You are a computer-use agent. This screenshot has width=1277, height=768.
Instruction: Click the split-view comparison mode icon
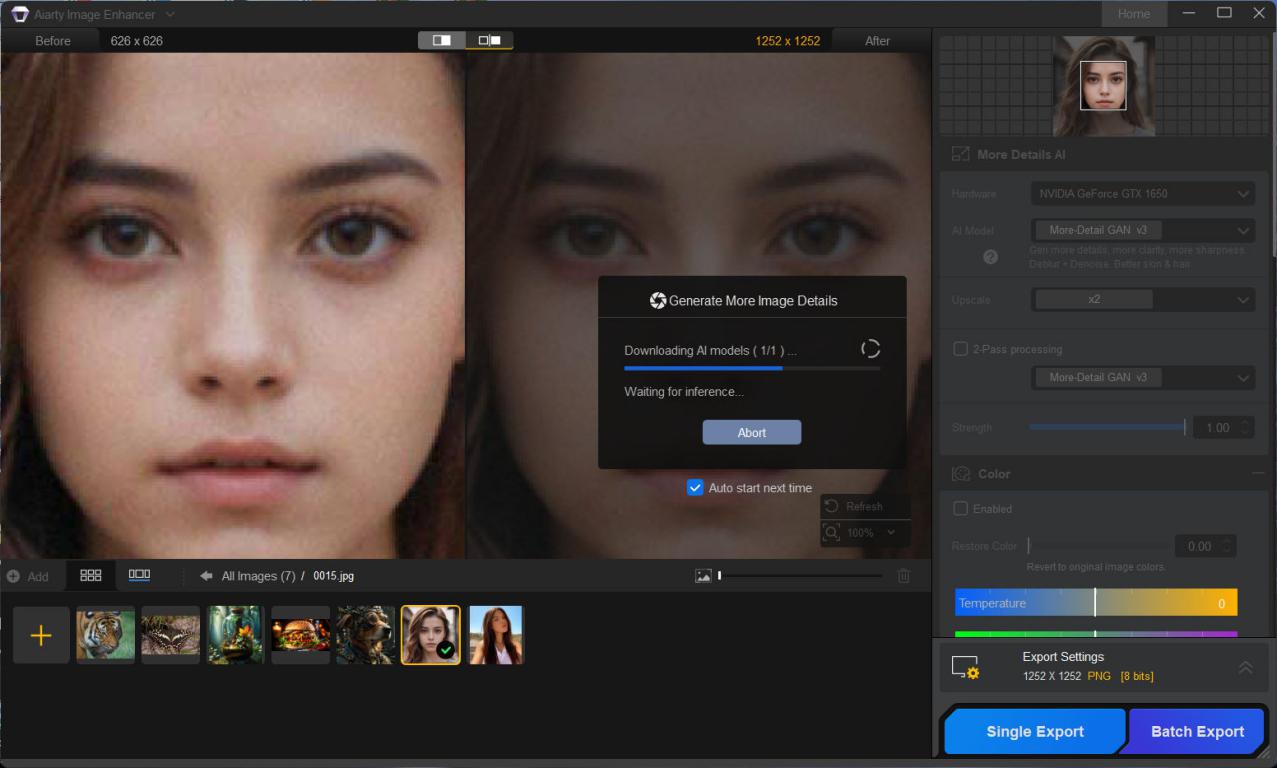[442, 41]
